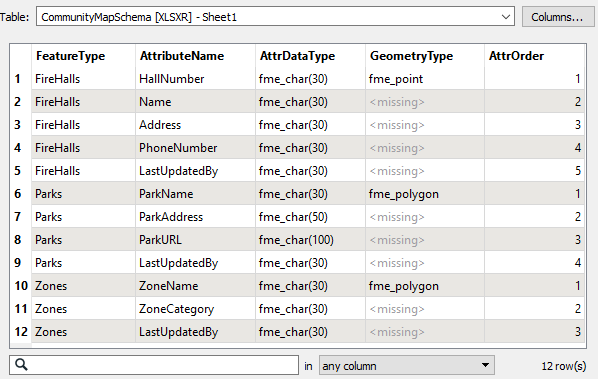Viewport: 598px width, 379px height.
Task: Select LastUpdatedBy in Parks row 9
Action: pyautogui.click(x=195, y=263)
